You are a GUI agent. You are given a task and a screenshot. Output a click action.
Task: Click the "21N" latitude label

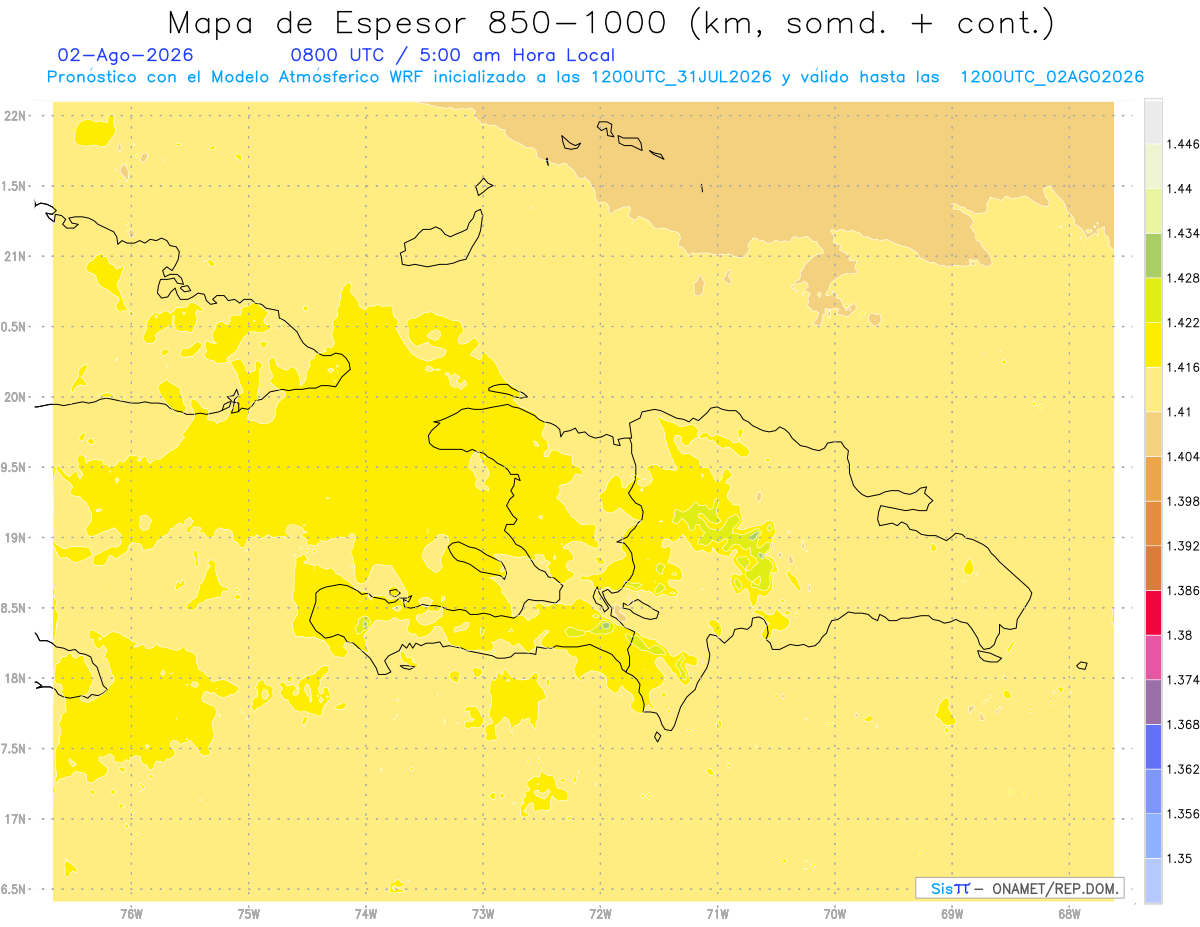point(16,257)
